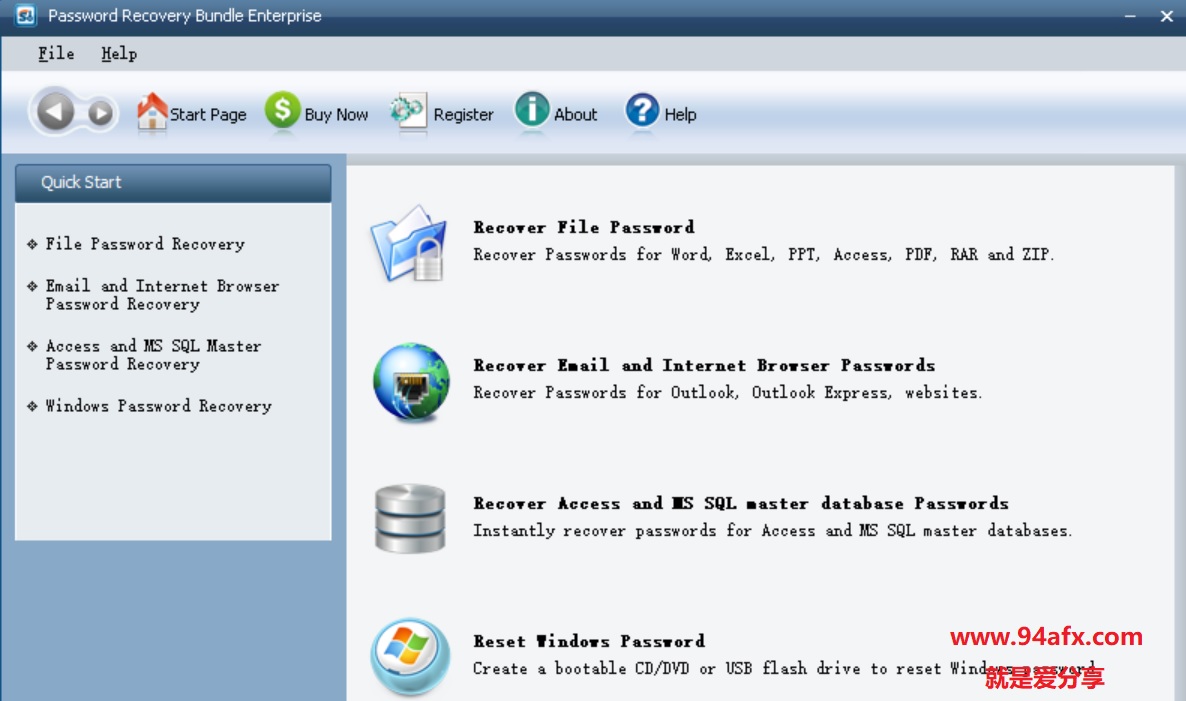Select File Password Recovery in Quick Start
Image resolution: width=1186 pixels, height=701 pixels.
[x=145, y=244]
